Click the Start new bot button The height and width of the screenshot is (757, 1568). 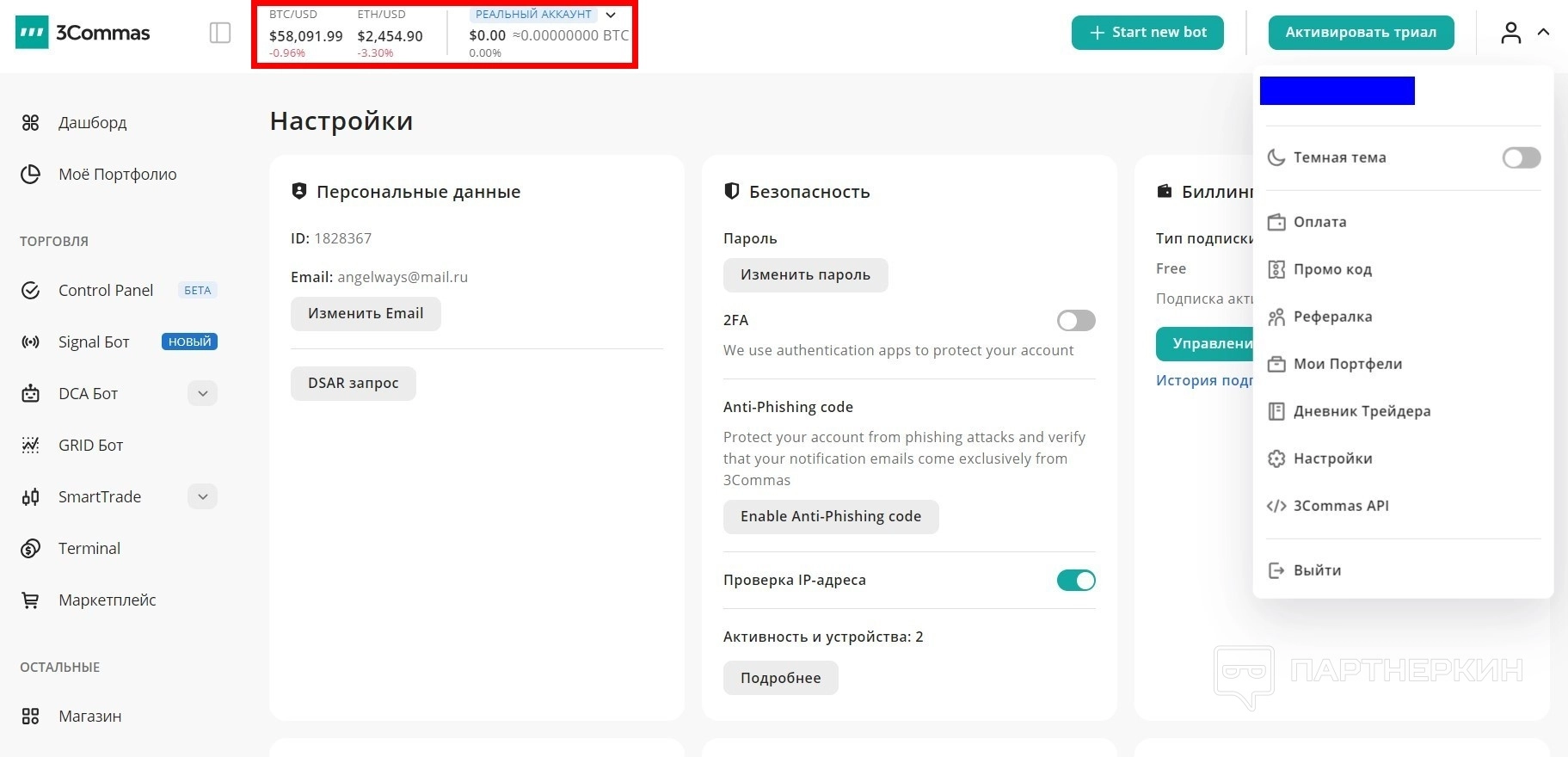click(x=1147, y=33)
